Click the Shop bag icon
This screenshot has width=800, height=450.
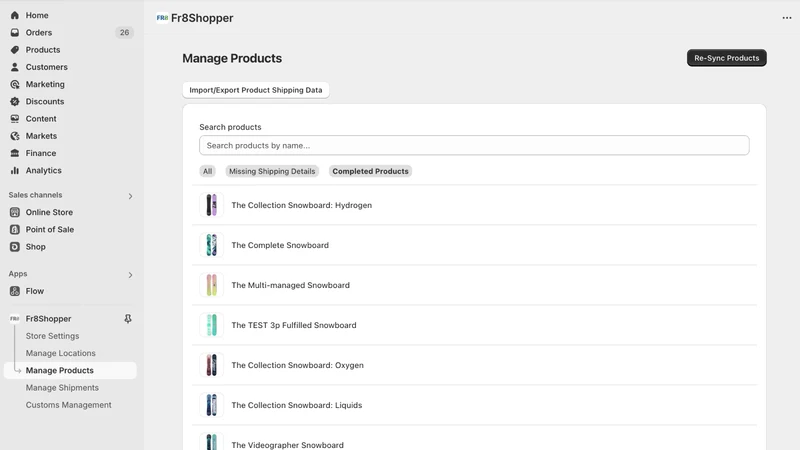pyautogui.click(x=15, y=247)
